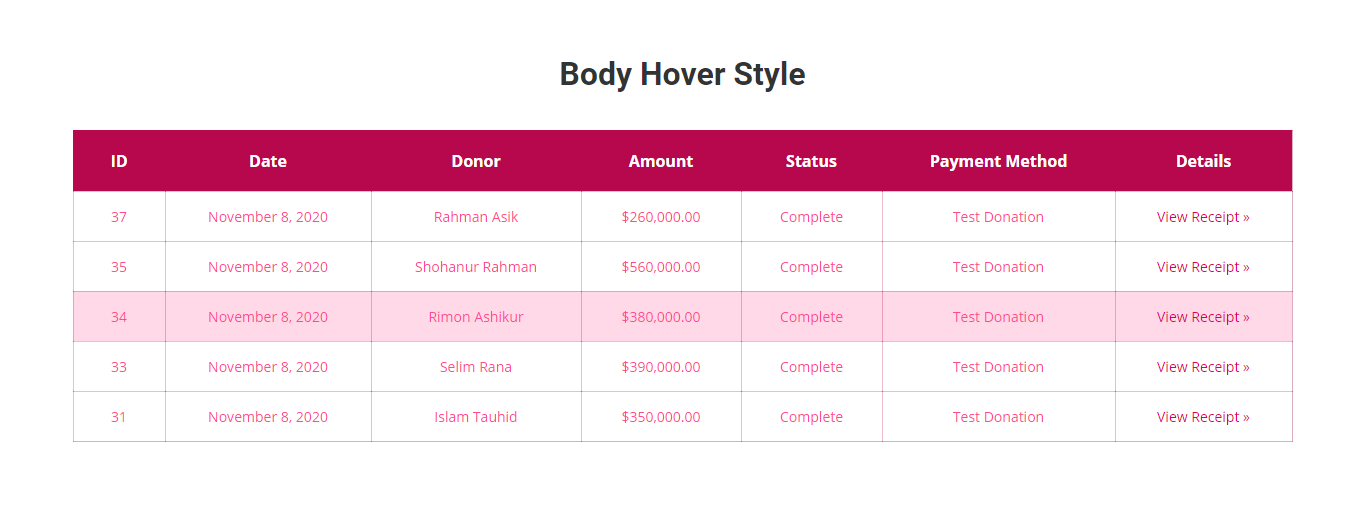Open View Receipt for donation 35
Viewport: 1365px width, 505px height.
[x=1202, y=267]
